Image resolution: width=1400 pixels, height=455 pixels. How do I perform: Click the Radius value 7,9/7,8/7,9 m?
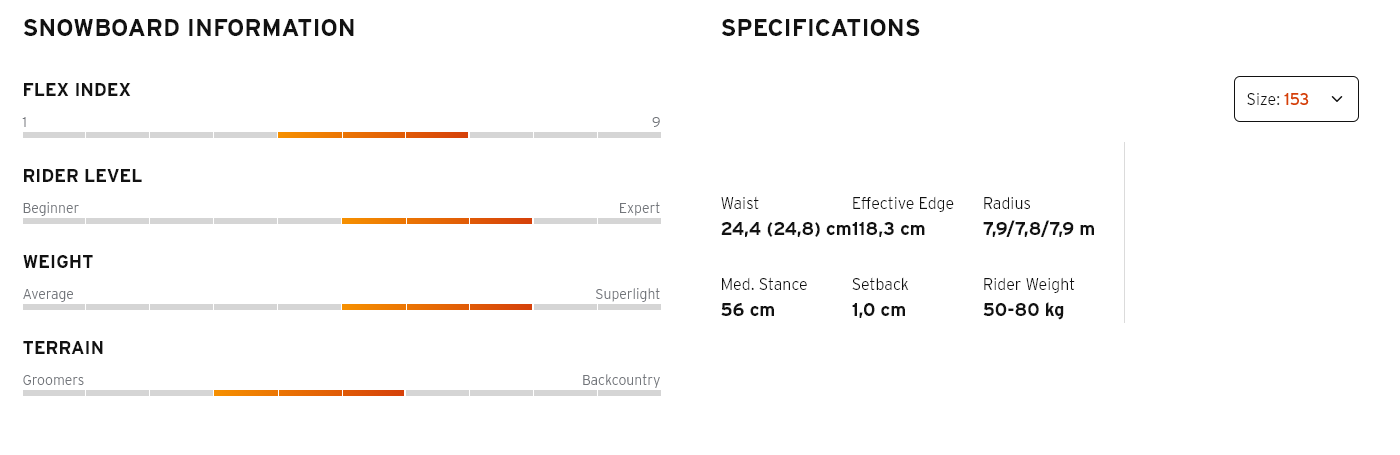click(1039, 229)
